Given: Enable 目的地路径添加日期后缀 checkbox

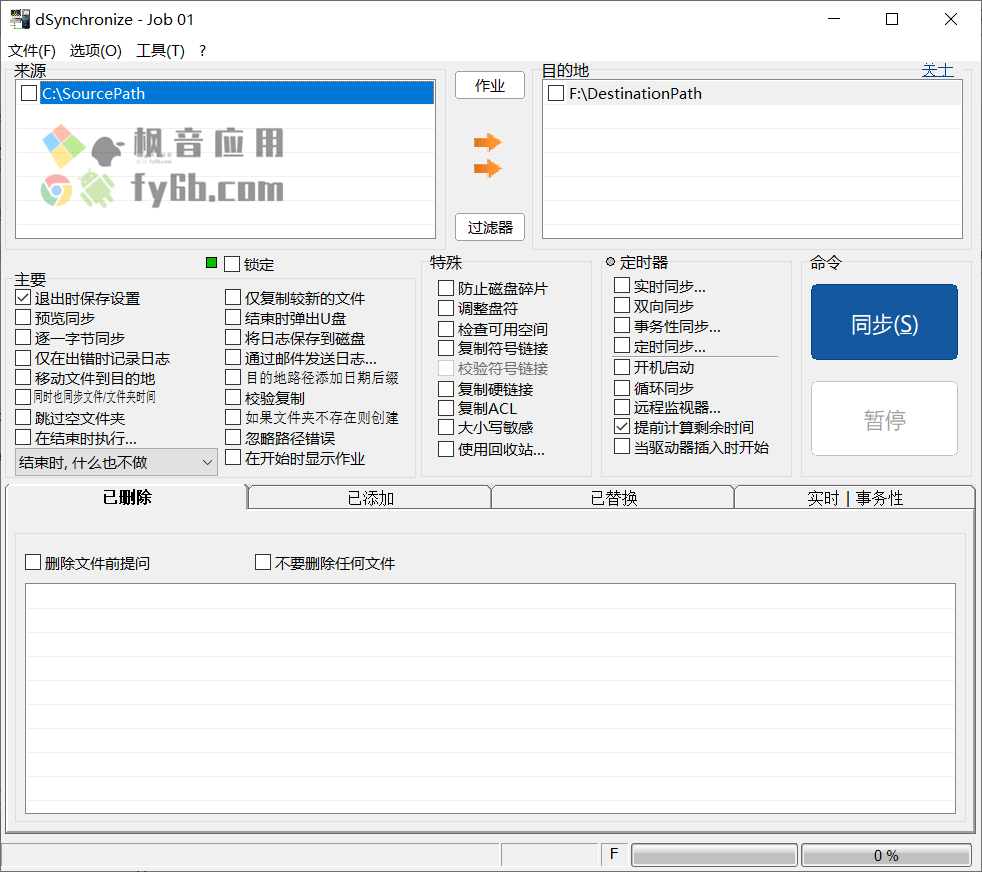Looking at the screenshot, I should click(233, 377).
